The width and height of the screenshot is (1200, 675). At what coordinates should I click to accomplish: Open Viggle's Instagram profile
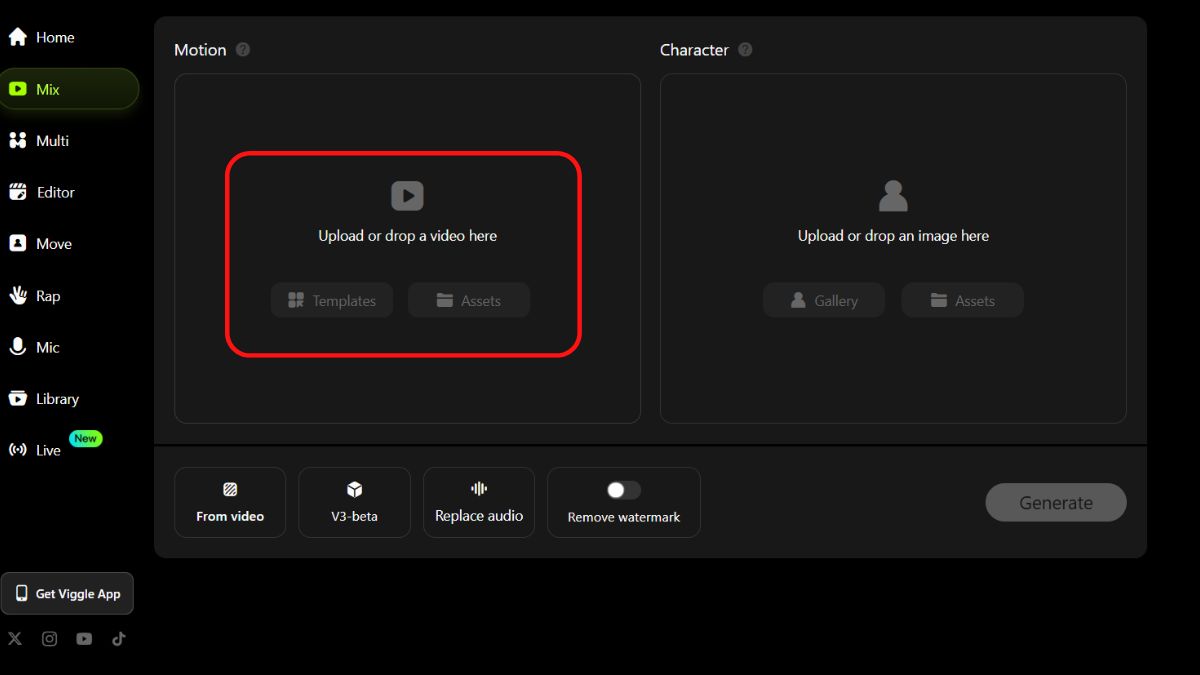coord(49,638)
